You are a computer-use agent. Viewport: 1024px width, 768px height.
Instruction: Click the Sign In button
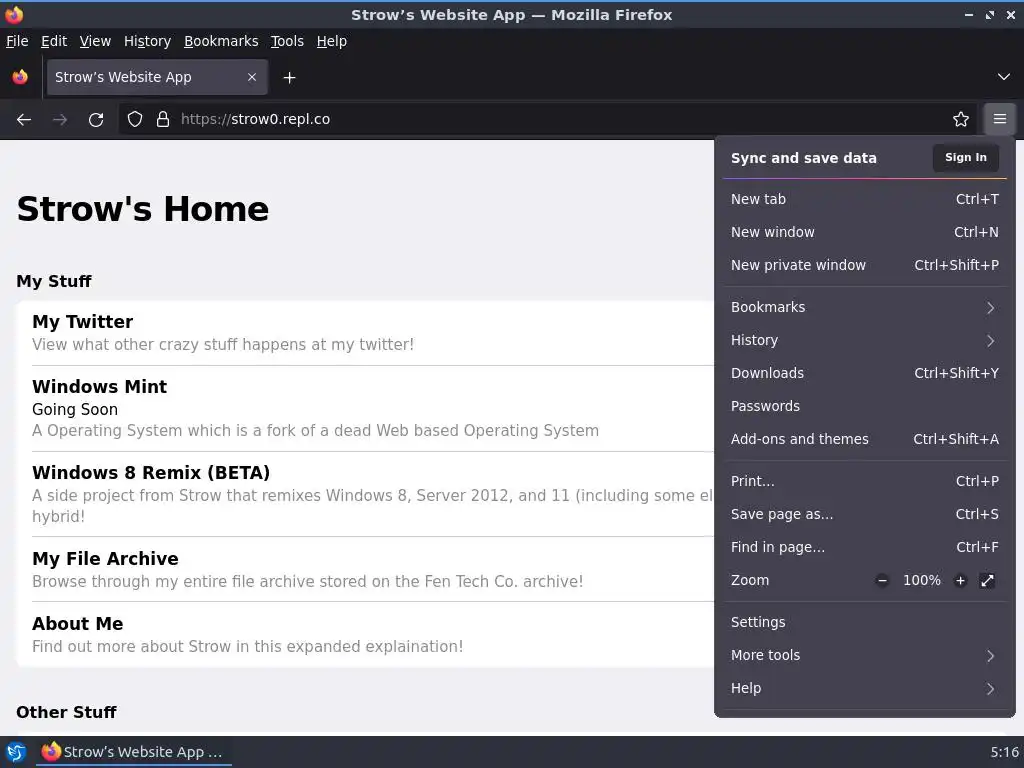coord(965,157)
